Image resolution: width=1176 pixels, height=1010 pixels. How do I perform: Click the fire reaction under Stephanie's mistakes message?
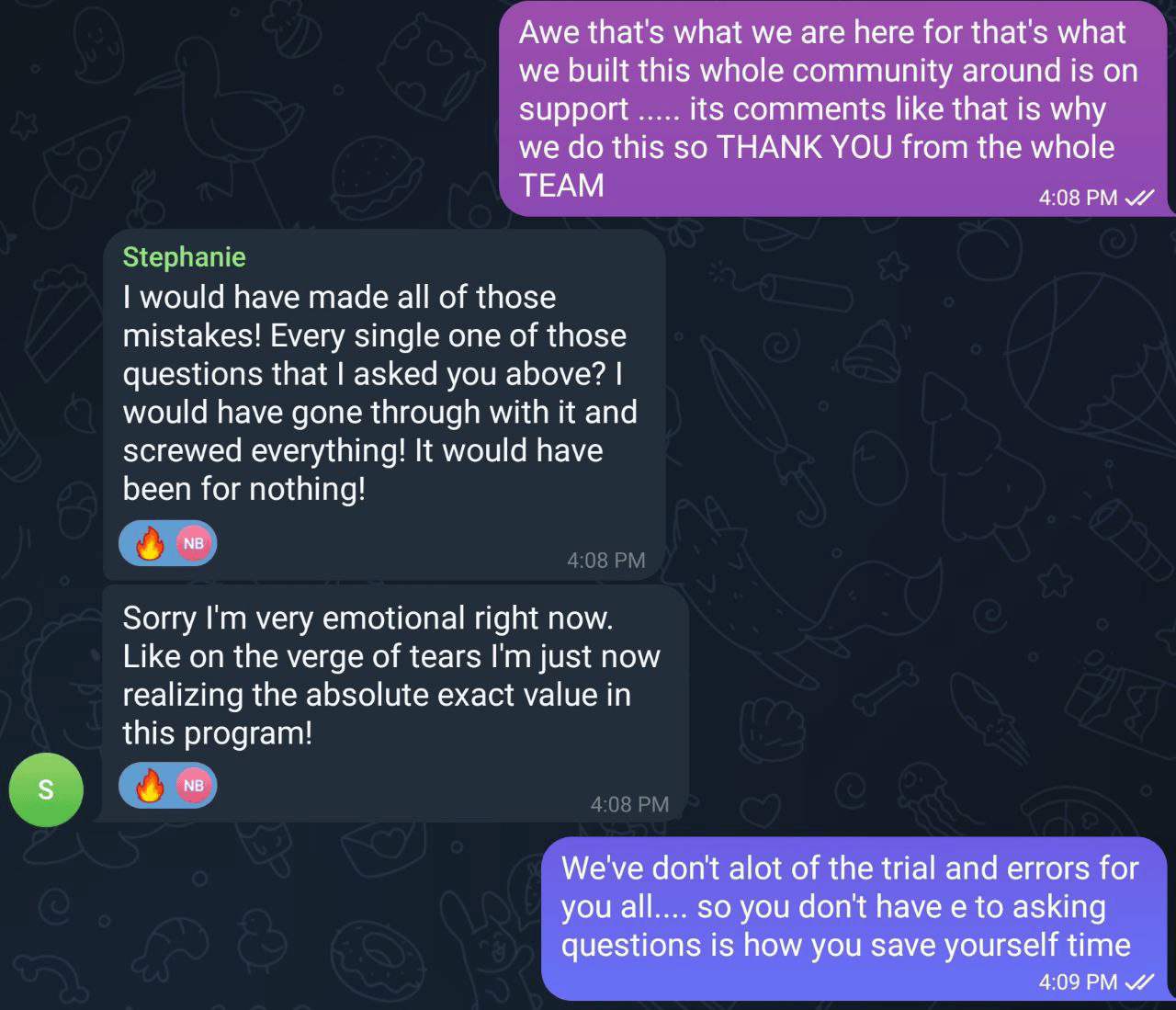pos(149,544)
